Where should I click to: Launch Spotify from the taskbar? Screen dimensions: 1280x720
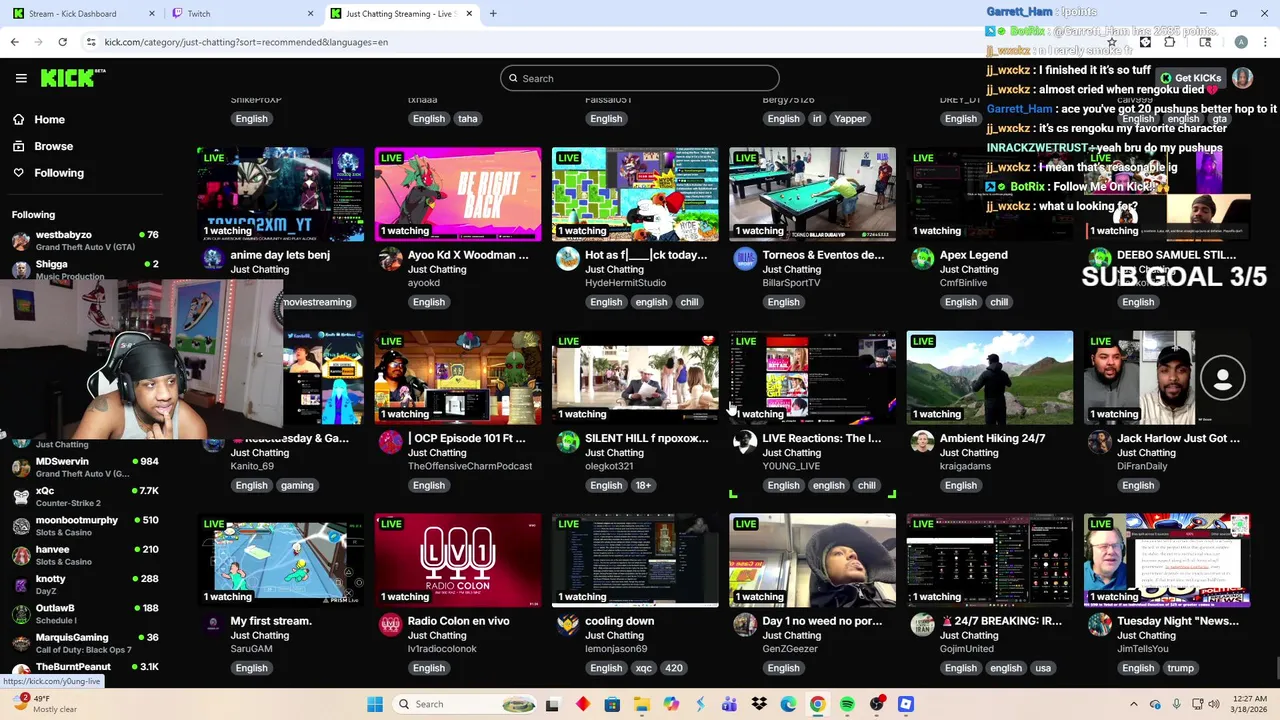pyautogui.click(x=847, y=704)
